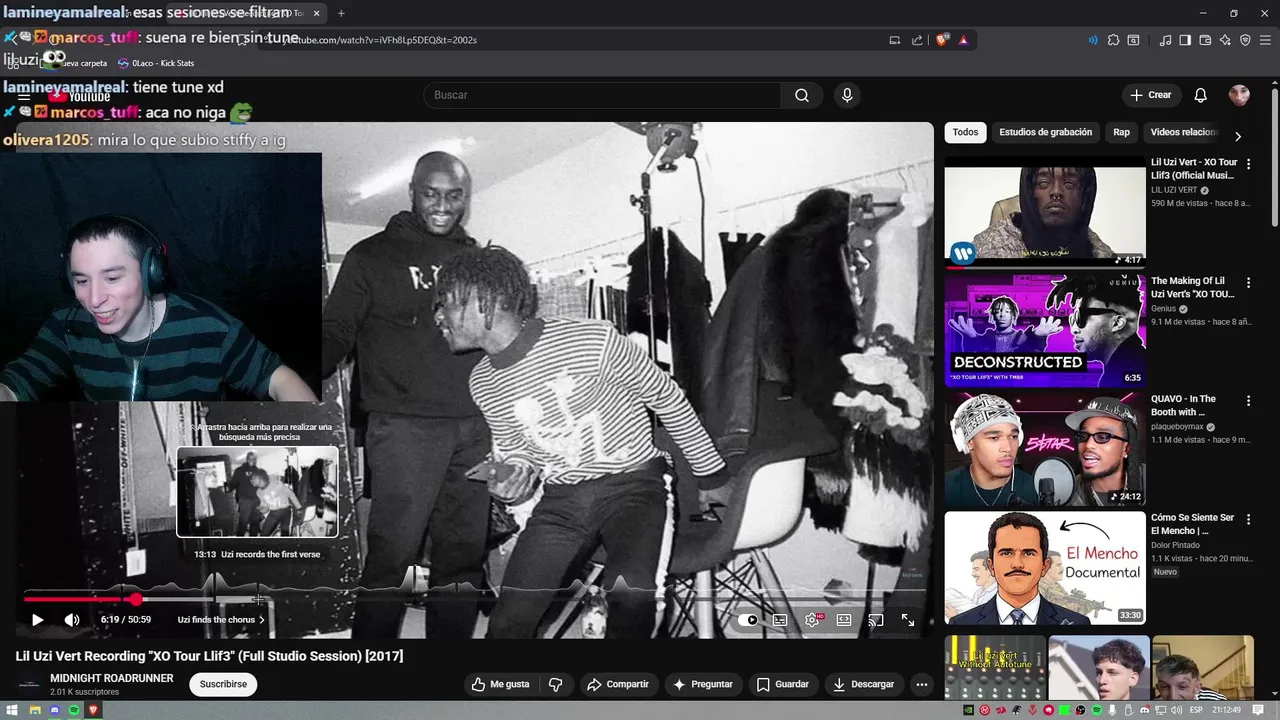The height and width of the screenshot is (720, 1280).
Task: Select the 'Rap' filter chip
Action: (x=1122, y=132)
